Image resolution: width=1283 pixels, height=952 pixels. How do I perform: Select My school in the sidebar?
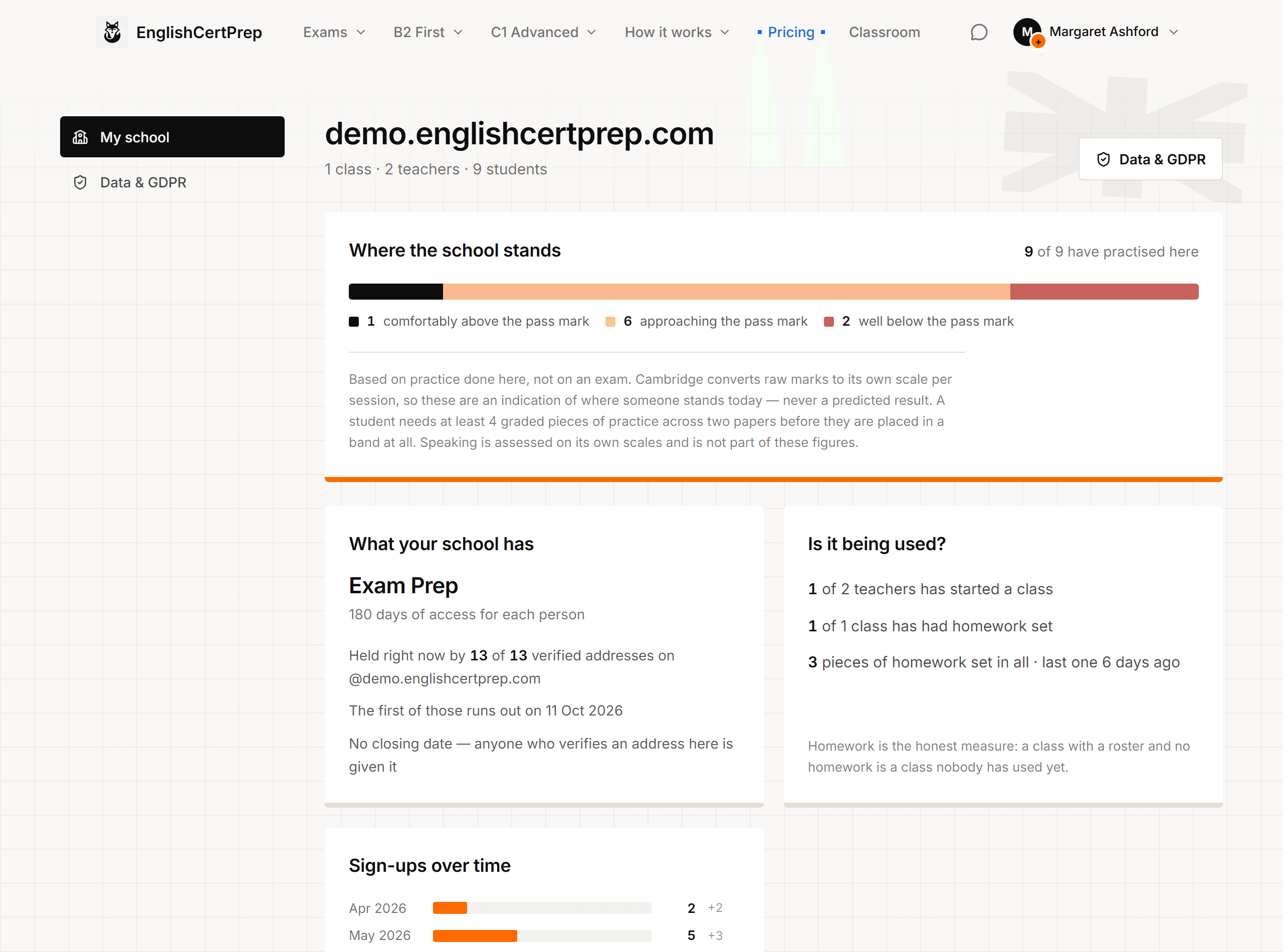click(x=172, y=137)
